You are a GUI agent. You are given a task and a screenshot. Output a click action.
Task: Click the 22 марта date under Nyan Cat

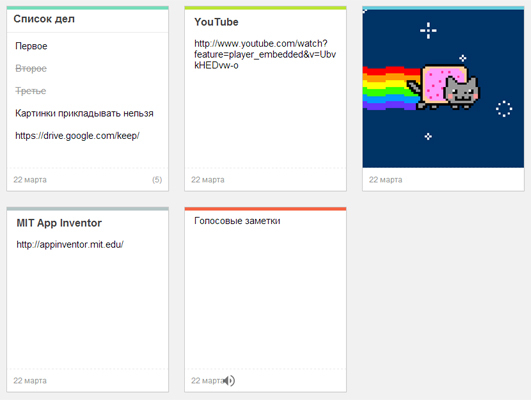click(385, 180)
